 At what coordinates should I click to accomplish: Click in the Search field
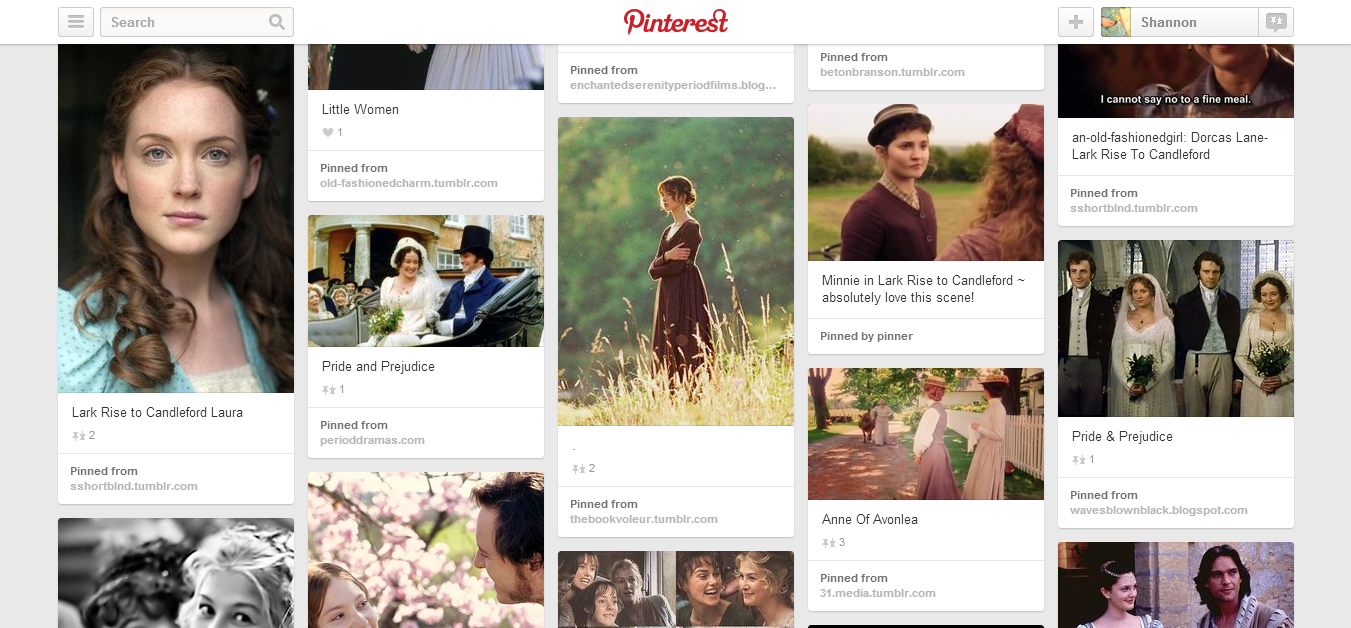tap(186, 22)
